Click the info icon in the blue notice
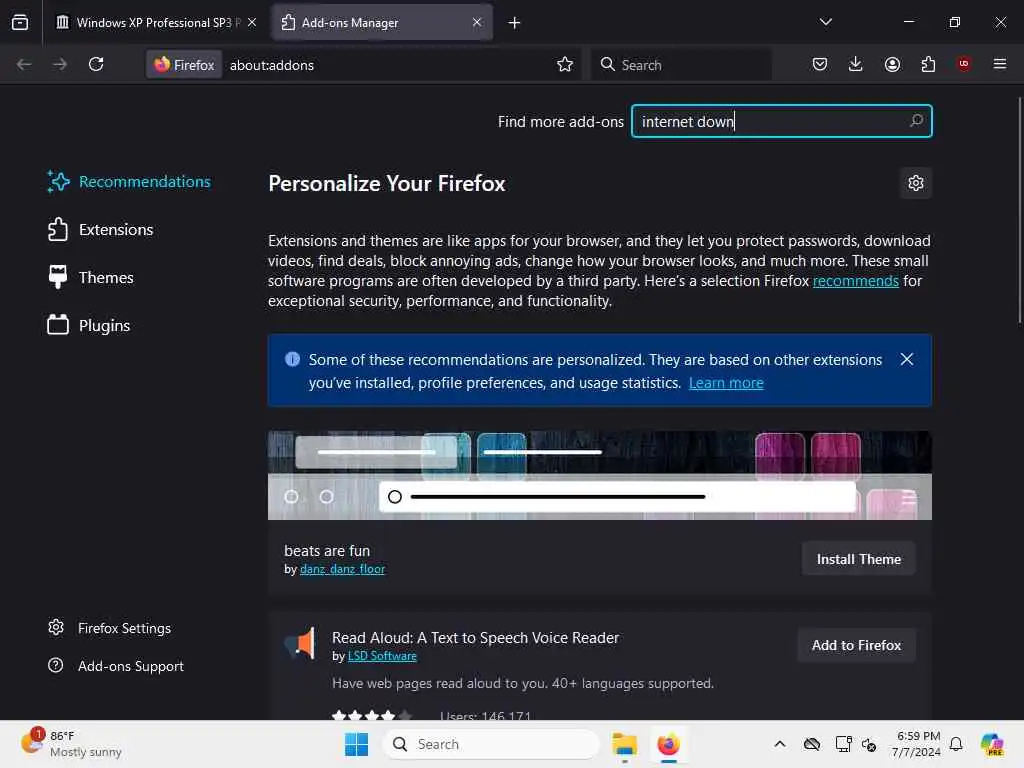Screen dimensions: 1024x768 tap(293, 359)
